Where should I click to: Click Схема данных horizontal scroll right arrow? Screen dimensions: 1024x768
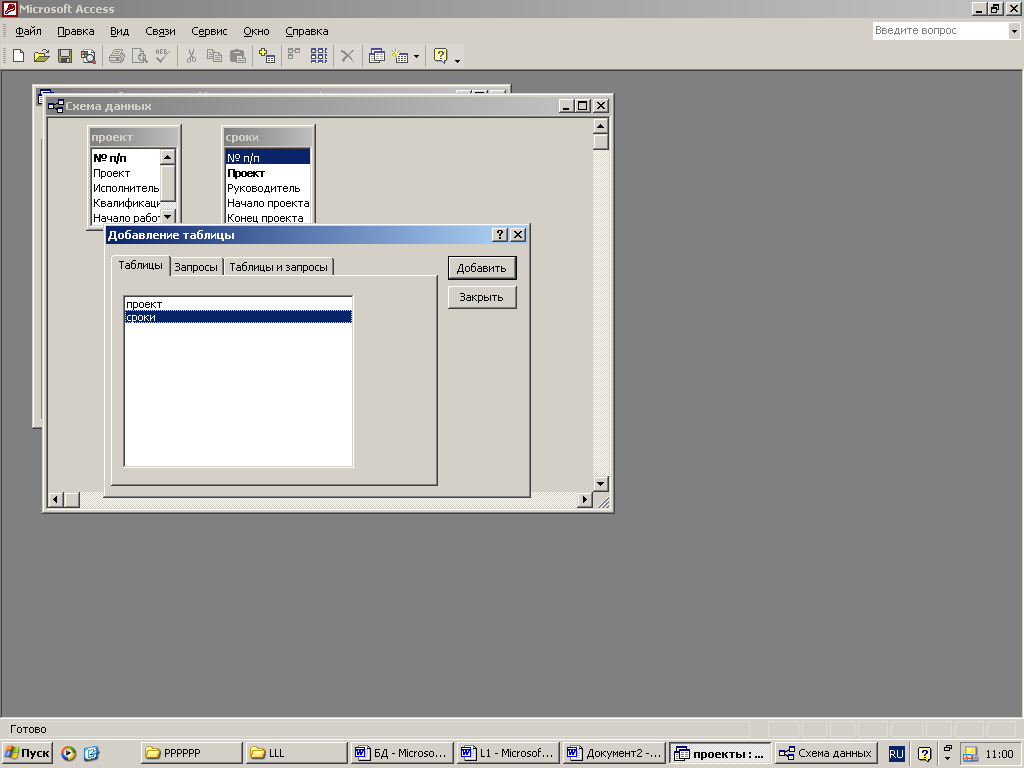tap(584, 500)
